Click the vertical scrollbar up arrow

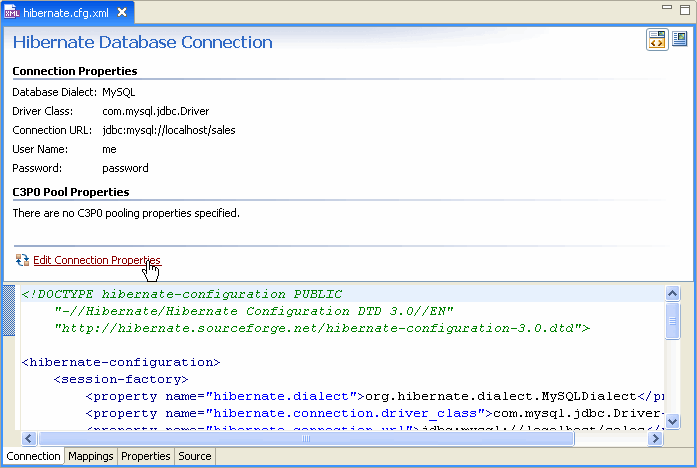click(673, 293)
